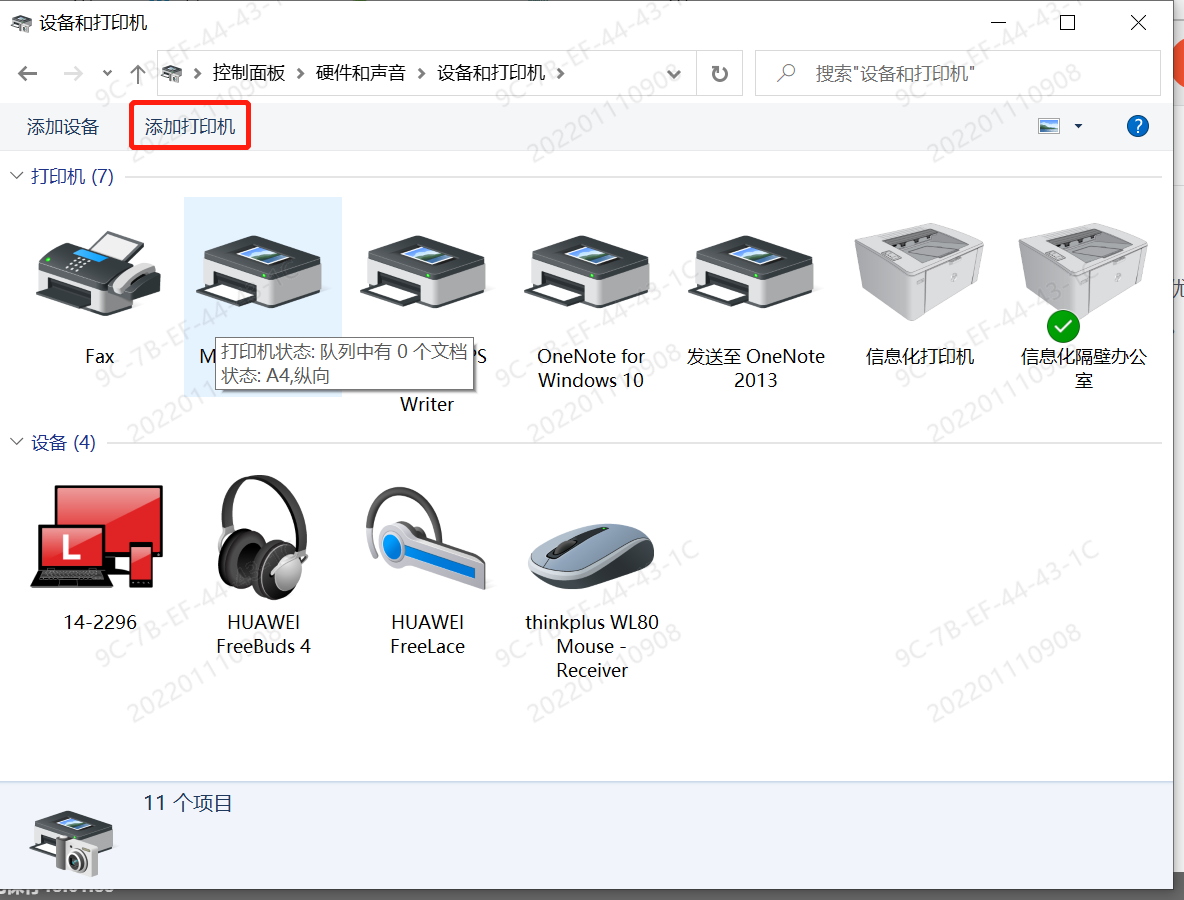This screenshot has height=900, width=1184.
Task: Collapse the 设备 (4) section
Action: [x=15, y=442]
